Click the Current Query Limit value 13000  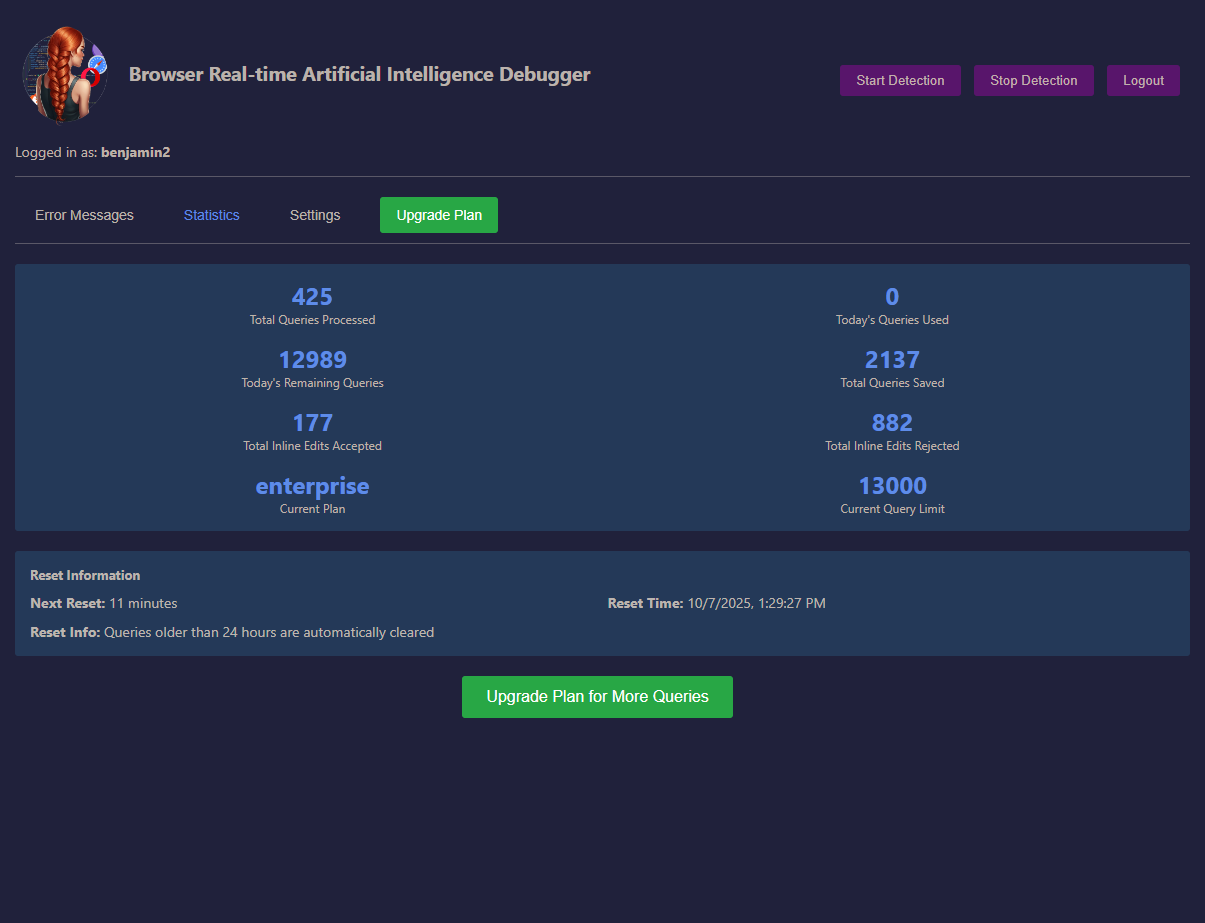pos(892,486)
